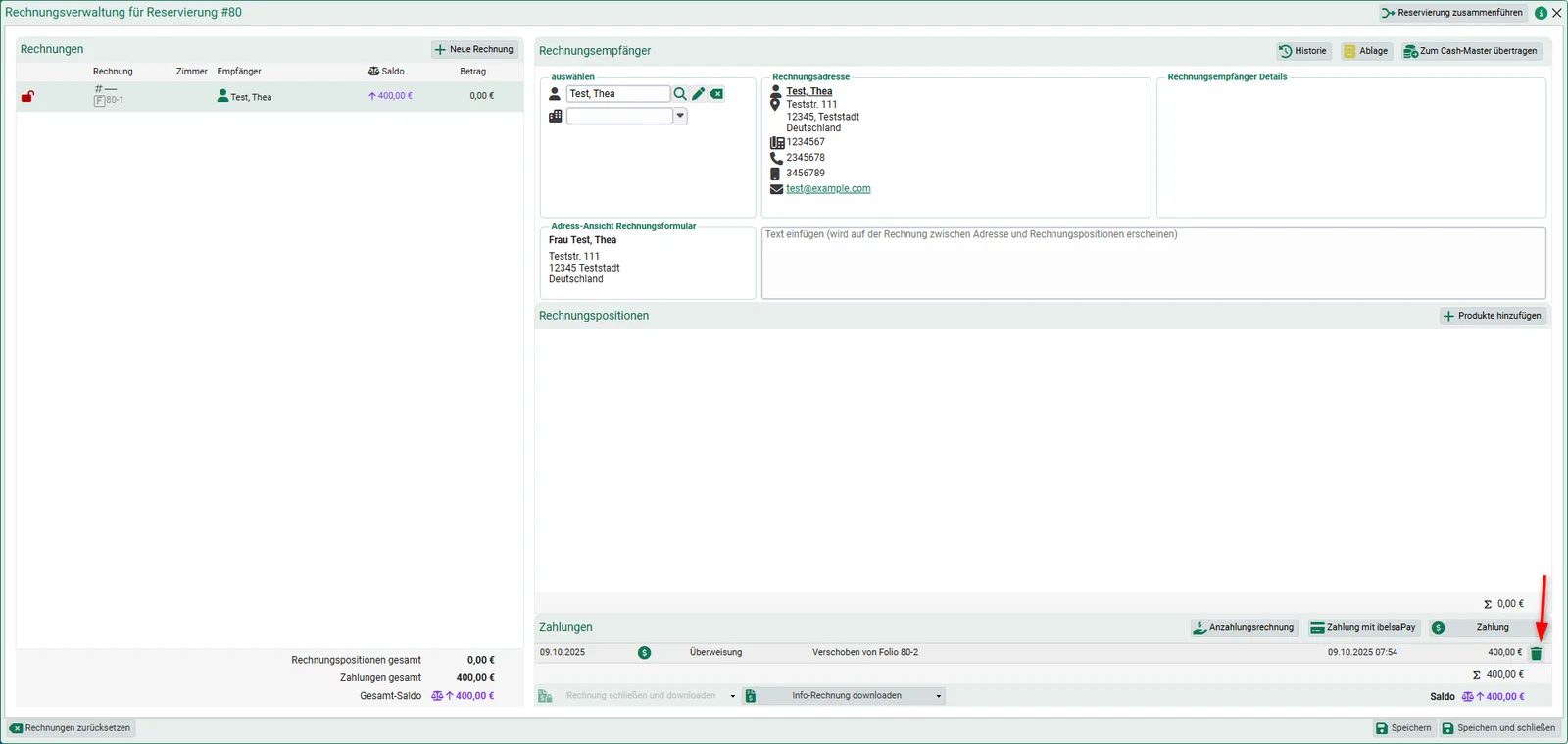Expand the Rechnung schließen und downloaden arrow
This screenshot has height=744, width=1568.
(x=732, y=696)
